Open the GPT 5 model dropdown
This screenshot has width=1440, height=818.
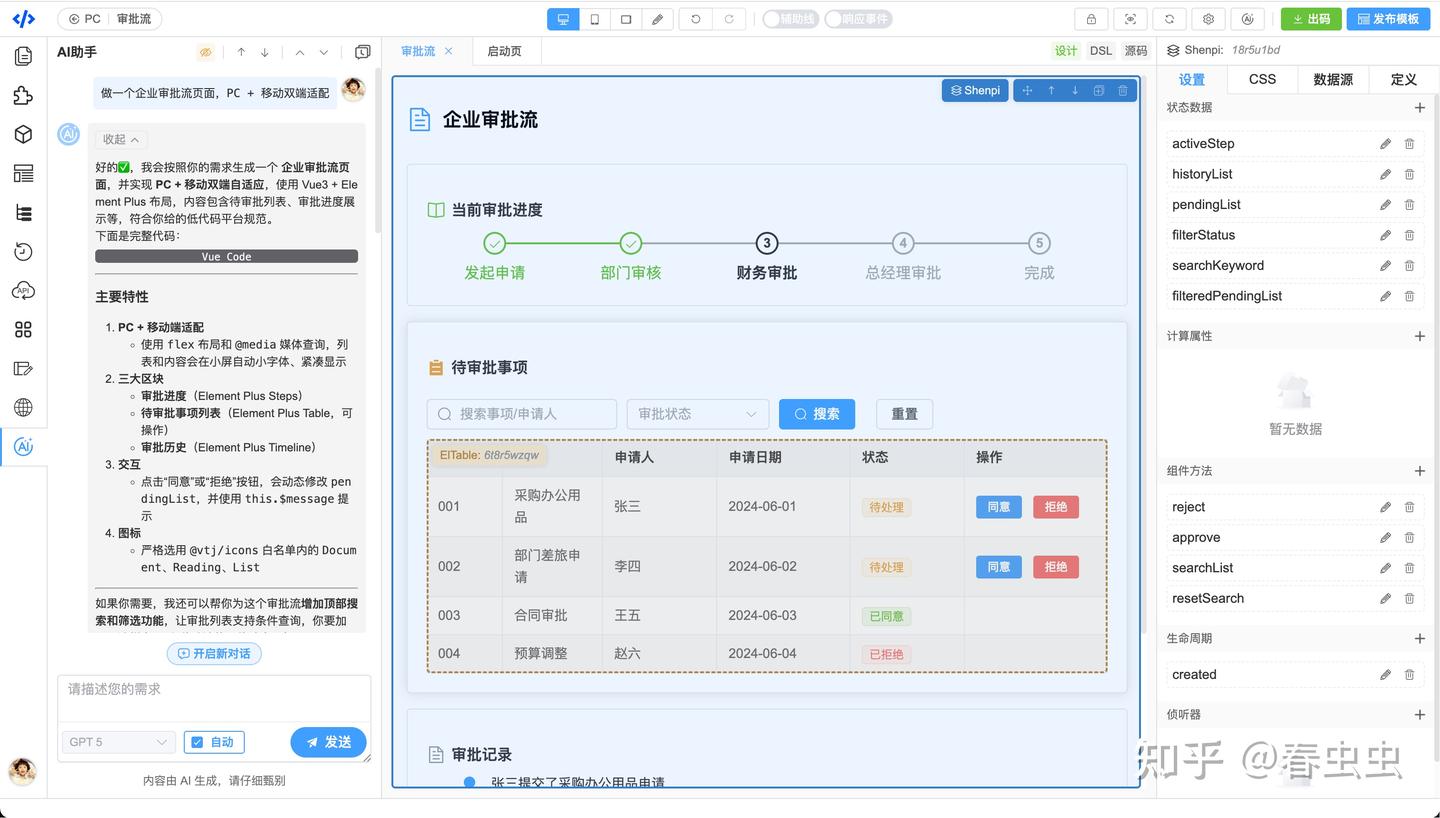(118, 742)
